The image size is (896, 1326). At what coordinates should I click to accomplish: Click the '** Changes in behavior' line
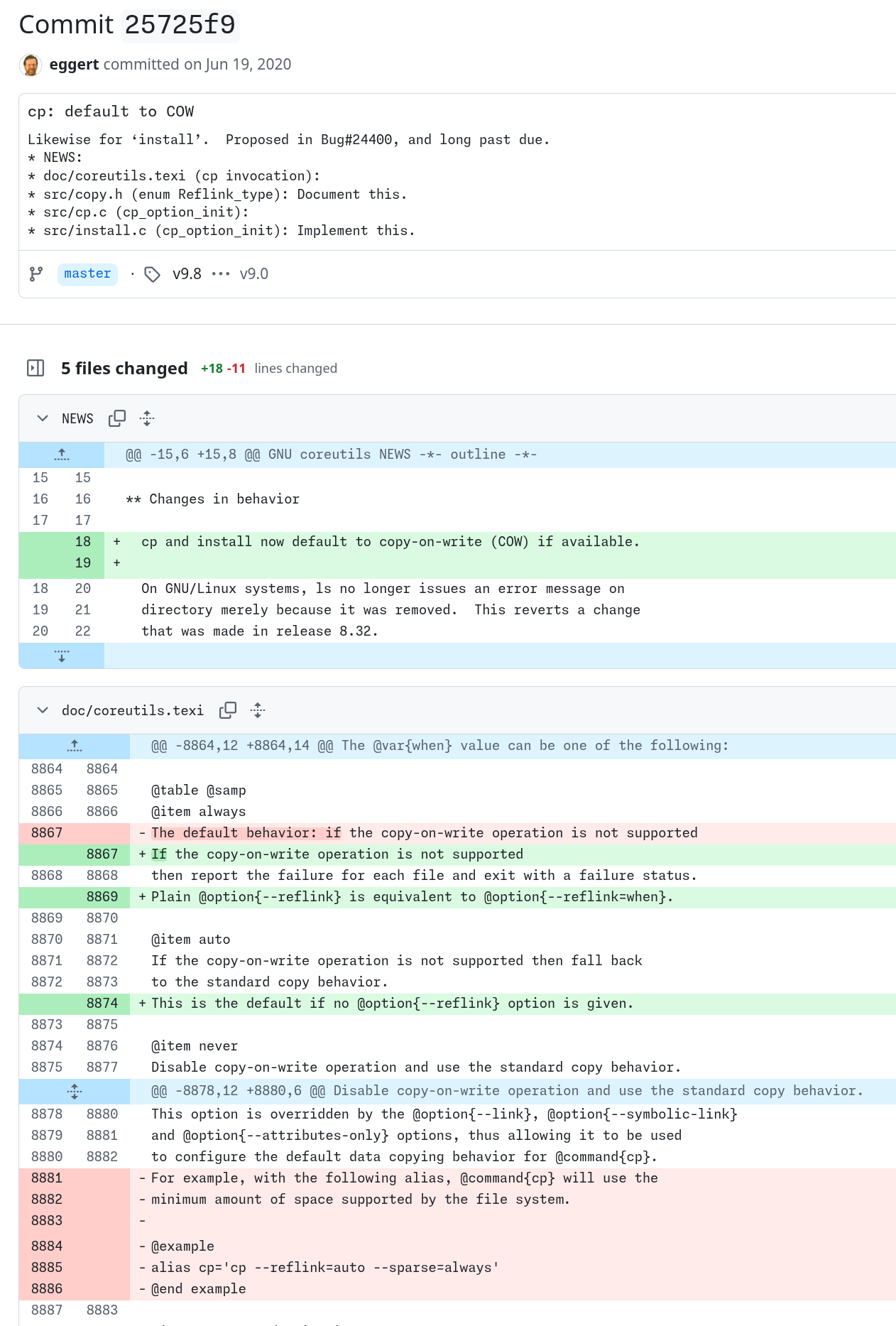pos(213,499)
